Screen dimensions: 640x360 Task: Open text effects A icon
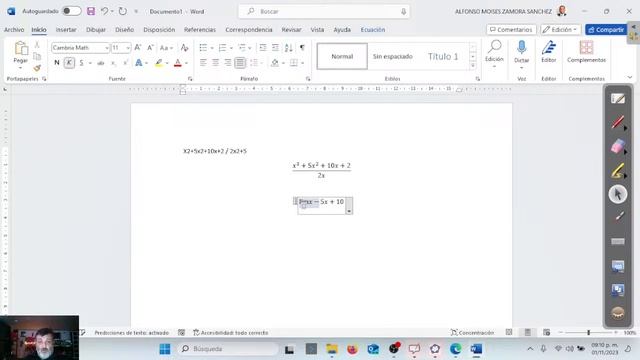[x=139, y=63]
